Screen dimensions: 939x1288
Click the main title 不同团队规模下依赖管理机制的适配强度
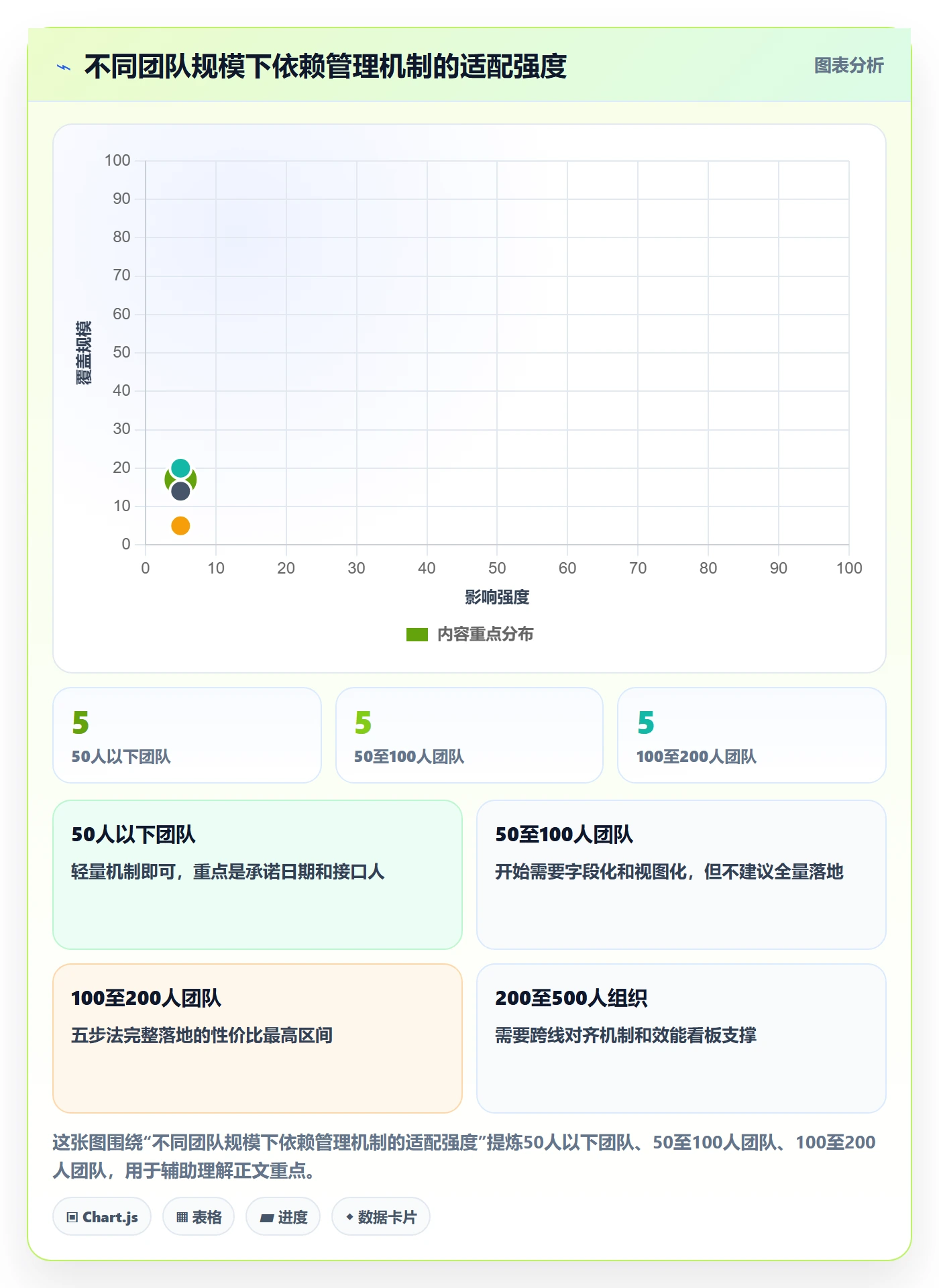coord(325,66)
